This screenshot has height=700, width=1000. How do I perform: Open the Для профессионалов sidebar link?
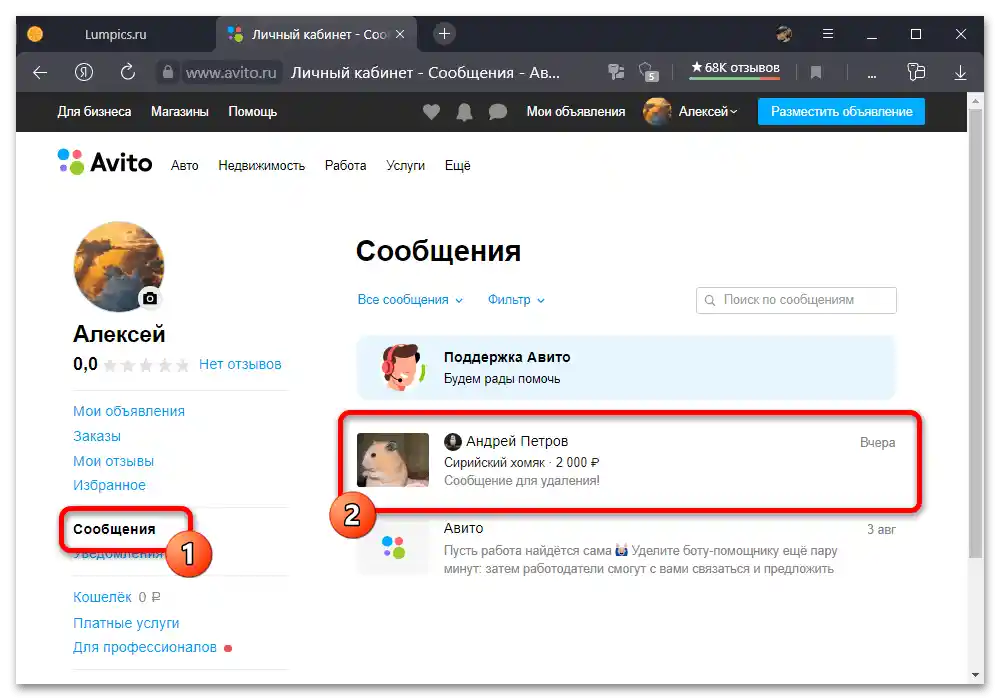point(145,647)
